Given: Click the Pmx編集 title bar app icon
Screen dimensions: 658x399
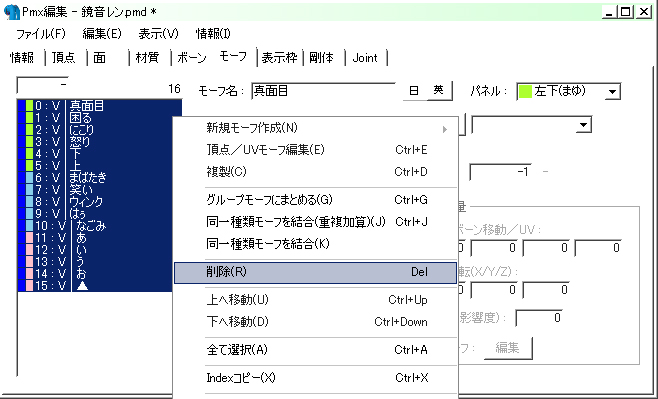Looking at the screenshot, I should pos(11,12).
